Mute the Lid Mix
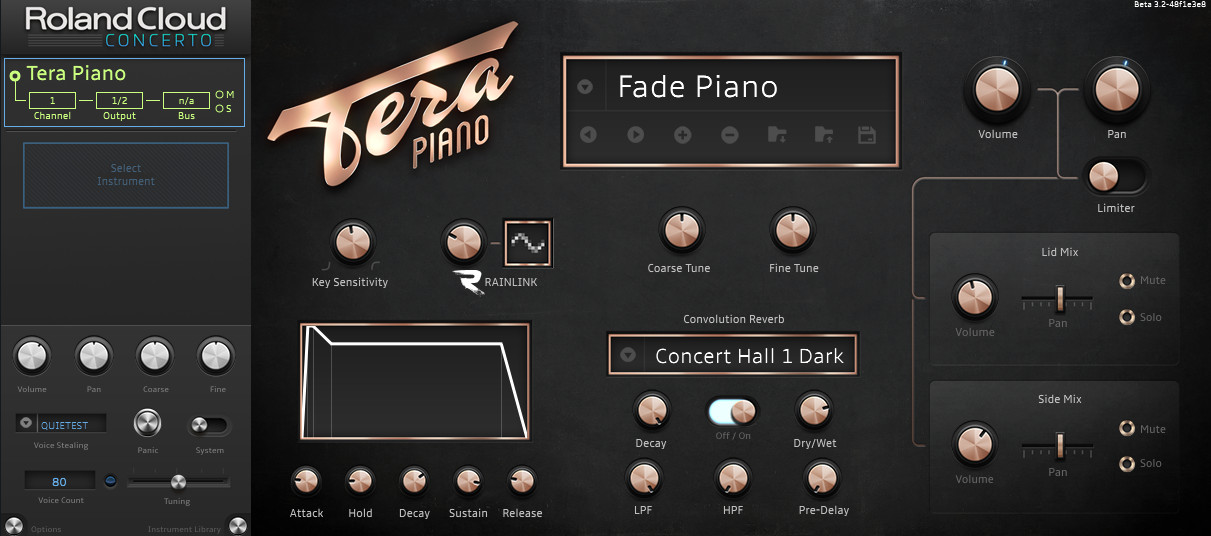Screen dimensions: 1211x536 1127,281
